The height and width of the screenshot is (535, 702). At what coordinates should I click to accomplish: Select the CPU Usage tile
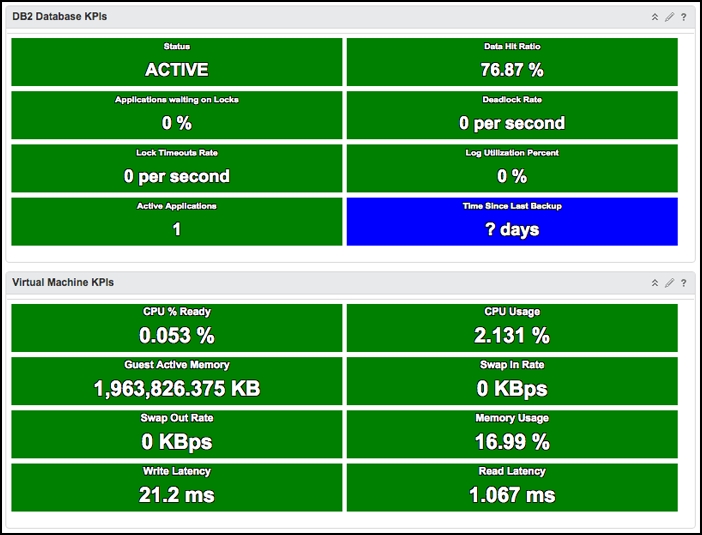point(512,328)
